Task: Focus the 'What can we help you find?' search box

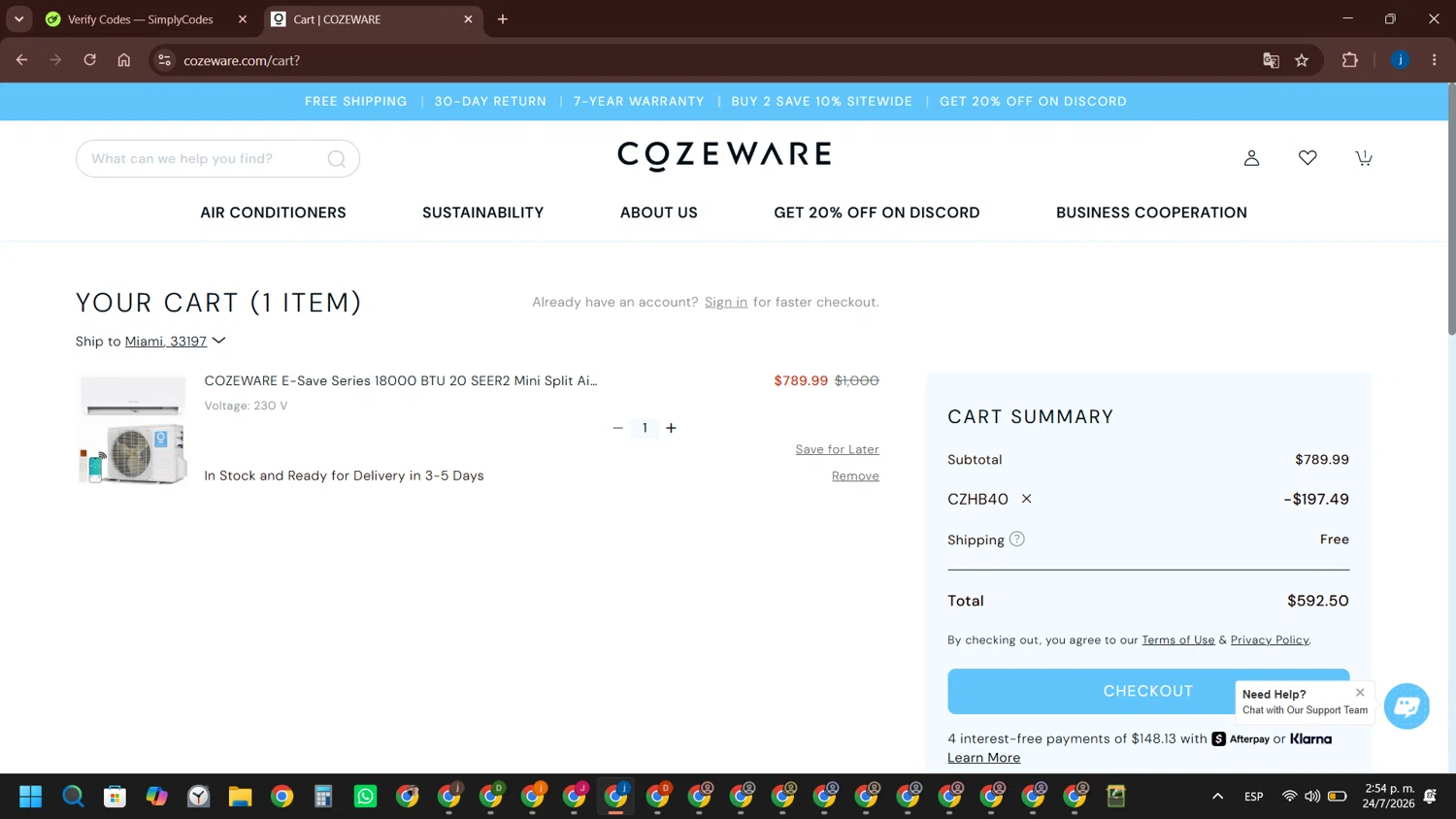Action: 217,159
